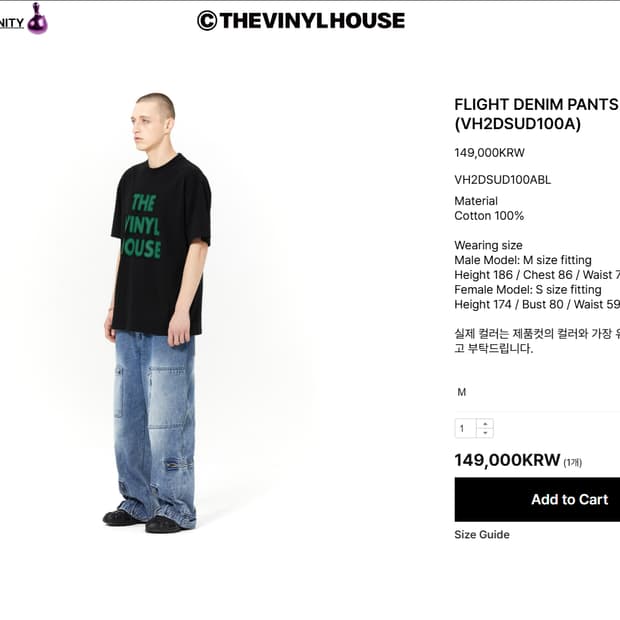Add the denim pants to cart
The height and width of the screenshot is (620, 620).
(x=537, y=499)
